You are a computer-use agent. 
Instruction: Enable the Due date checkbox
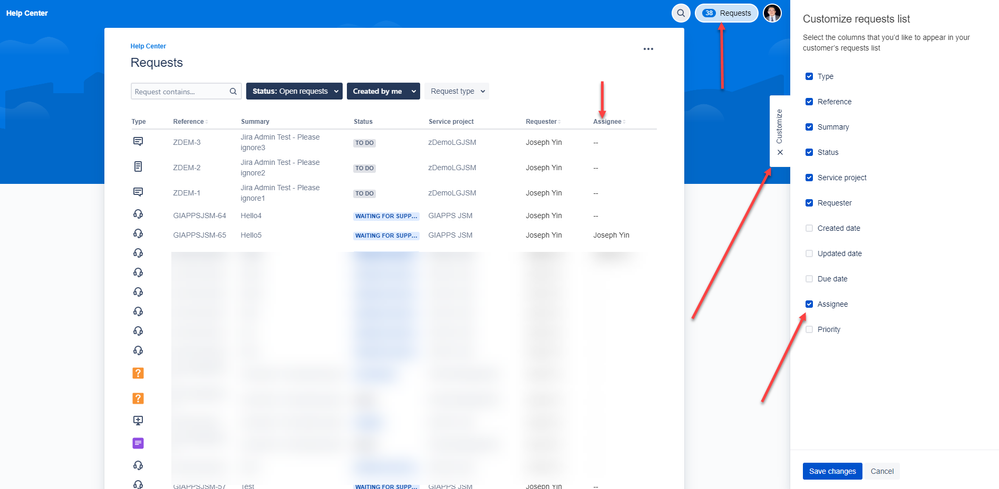[809, 279]
